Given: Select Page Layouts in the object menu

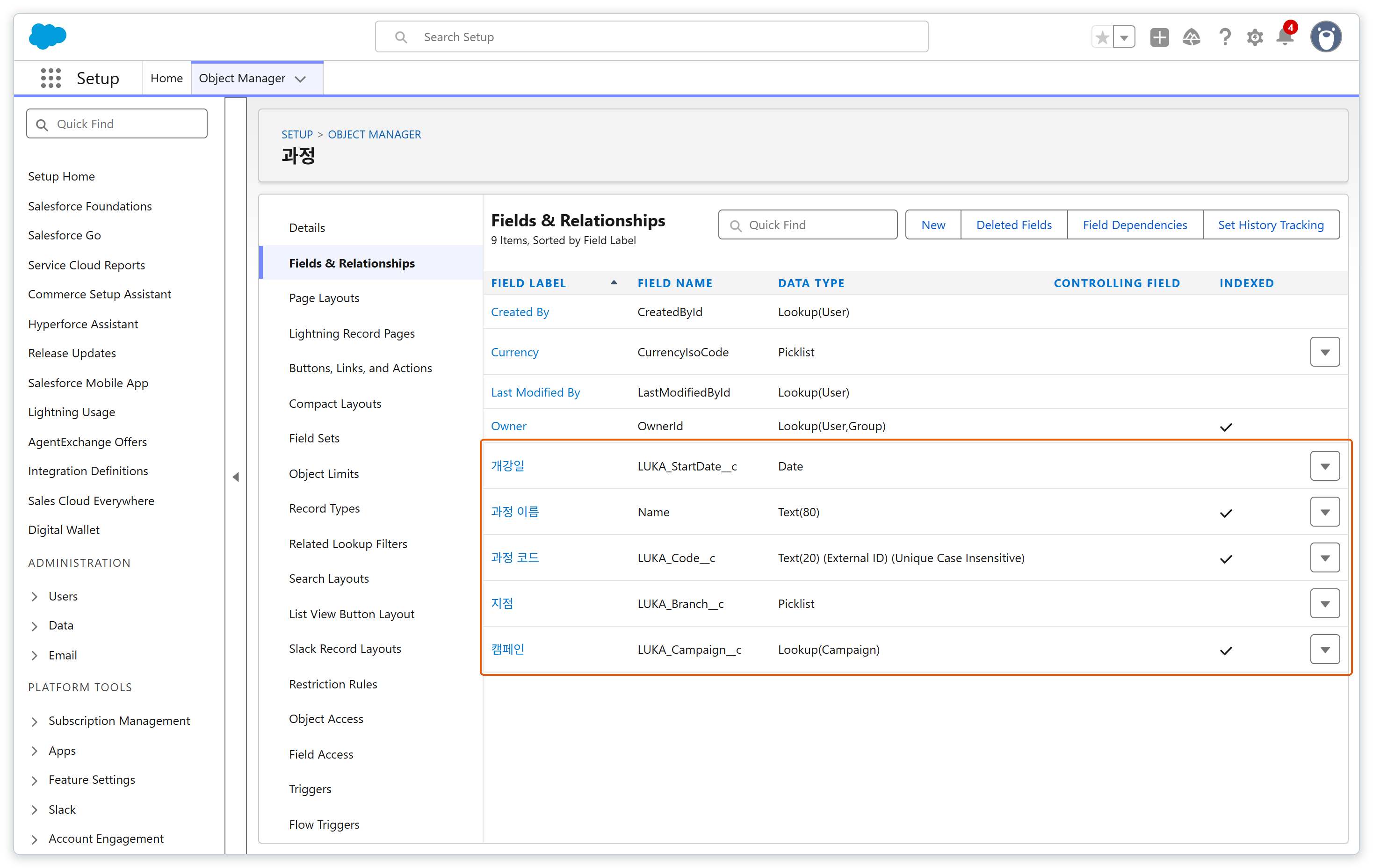Looking at the screenshot, I should [324, 298].
